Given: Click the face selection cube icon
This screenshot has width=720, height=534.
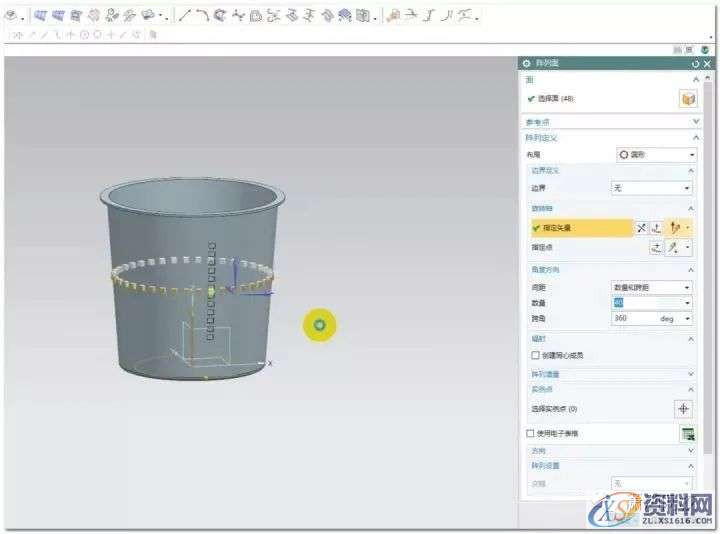Looking at the screenshot, I should 688,99.
